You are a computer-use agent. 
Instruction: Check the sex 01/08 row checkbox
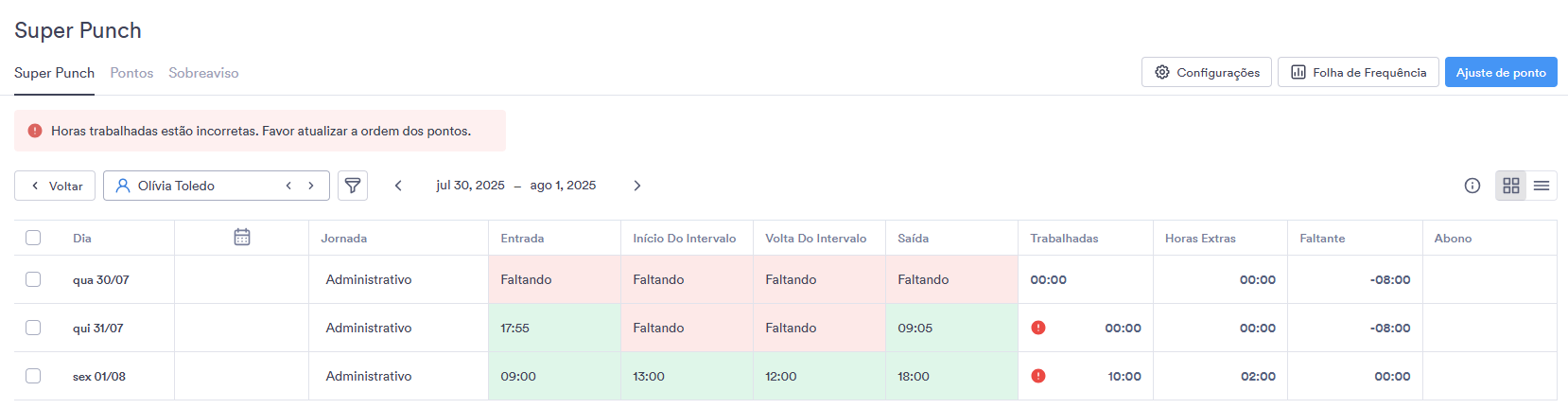click(33, 376)
